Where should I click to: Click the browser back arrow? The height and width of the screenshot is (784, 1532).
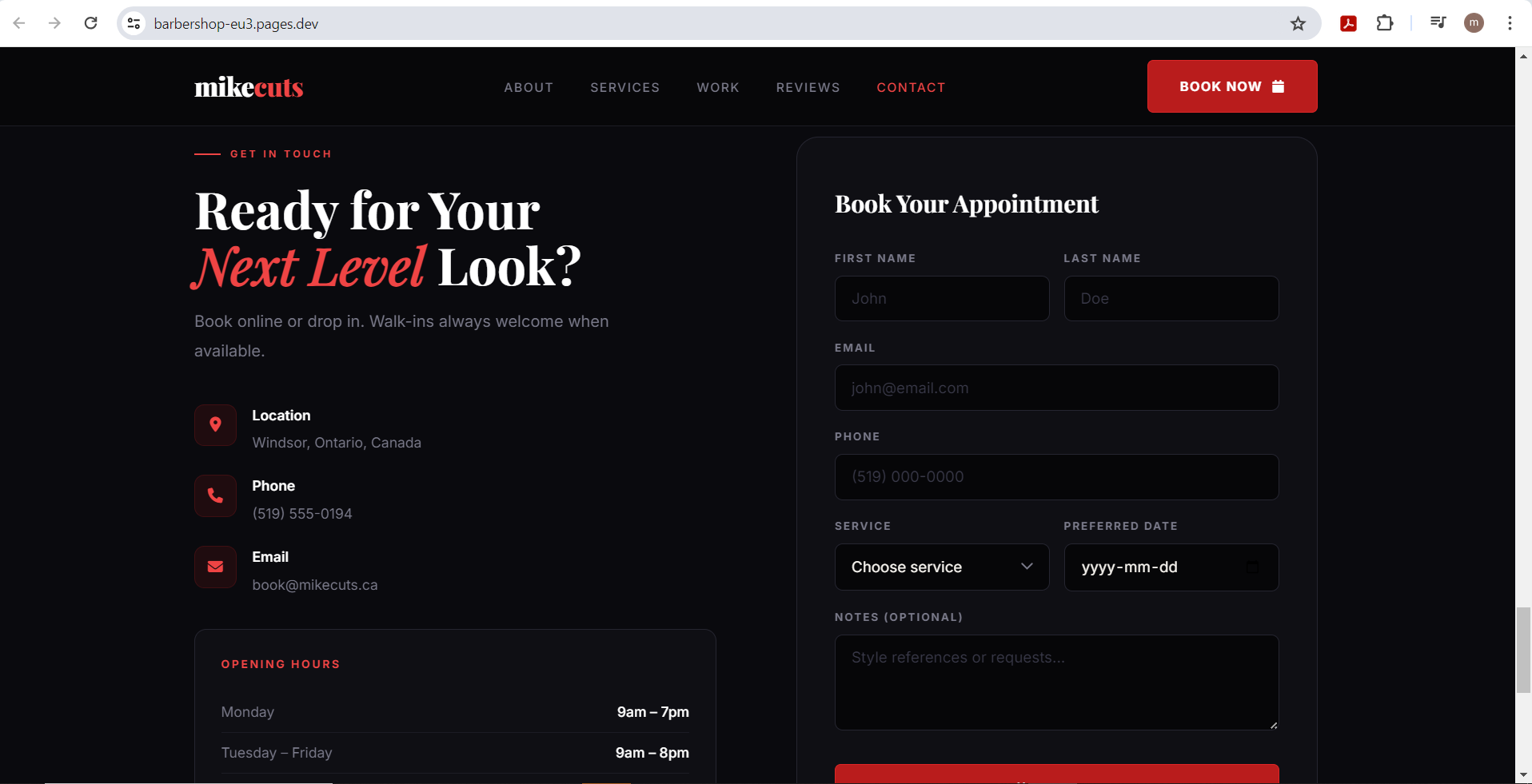point(19,23)
